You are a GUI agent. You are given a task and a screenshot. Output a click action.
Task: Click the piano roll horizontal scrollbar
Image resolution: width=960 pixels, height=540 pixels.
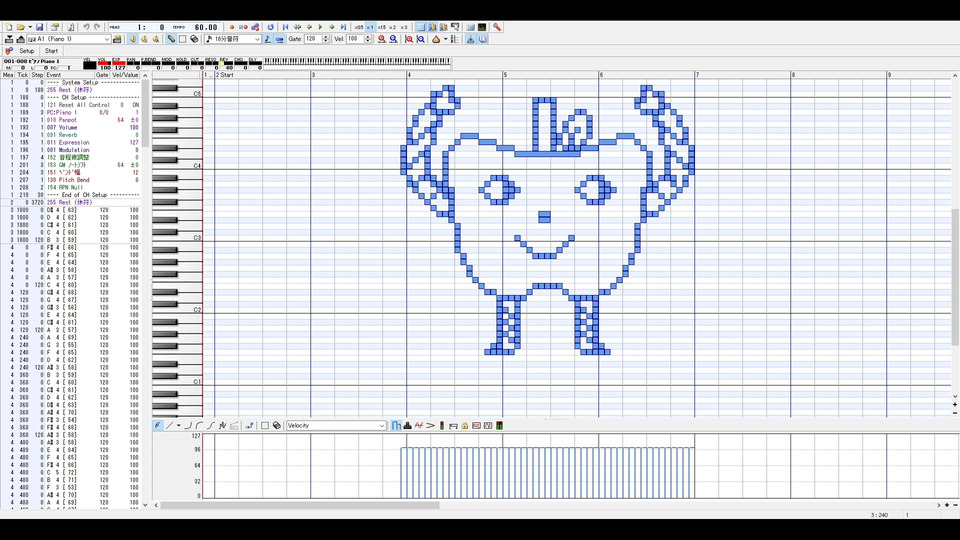300,505
